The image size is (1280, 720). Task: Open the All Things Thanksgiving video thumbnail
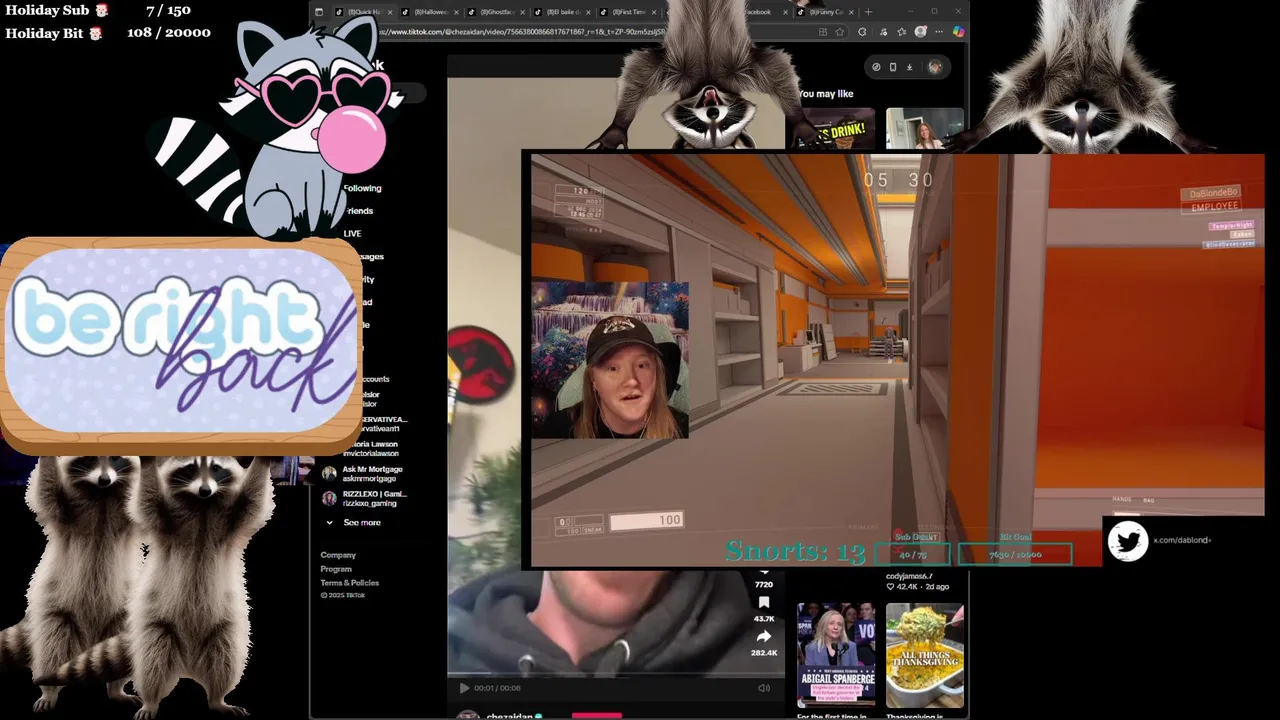click(x=925, y=655)
